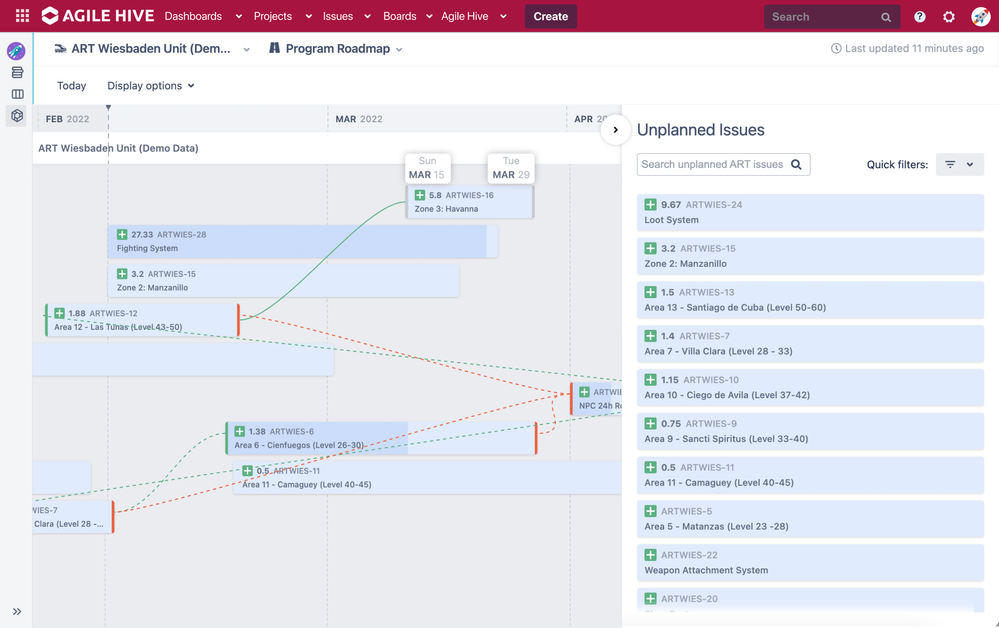Open the rocket user avatar menu

[x=980, y=17]
